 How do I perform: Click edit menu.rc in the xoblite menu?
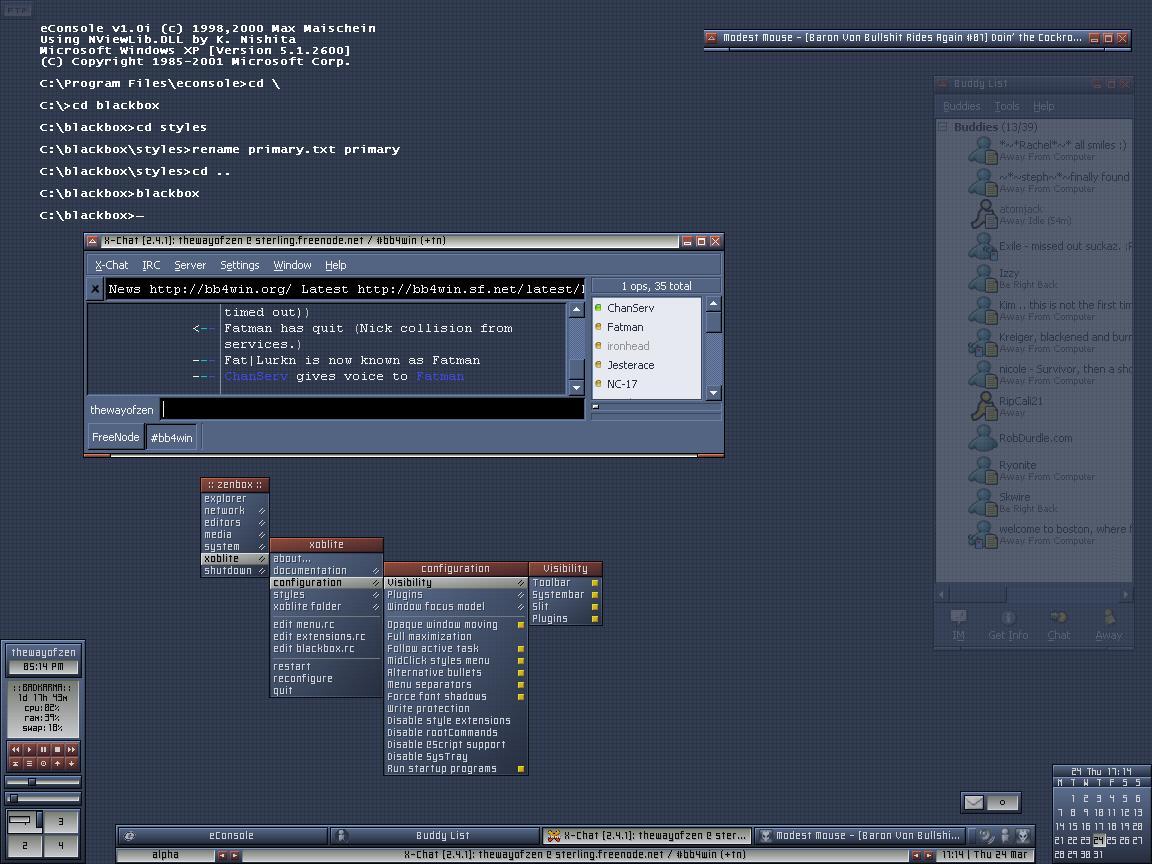[326, 624]
